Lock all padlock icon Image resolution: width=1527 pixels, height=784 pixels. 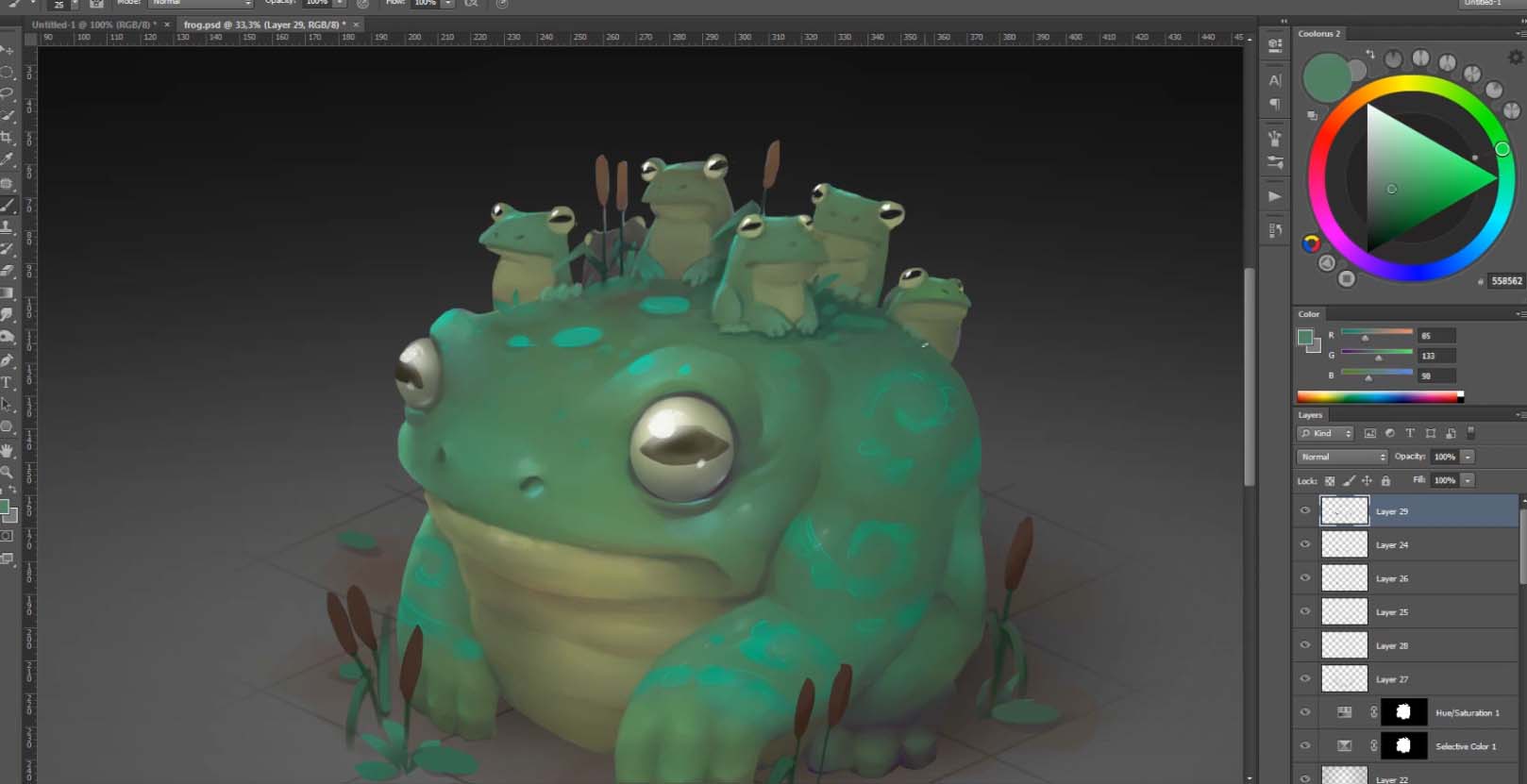[1385, 481]
